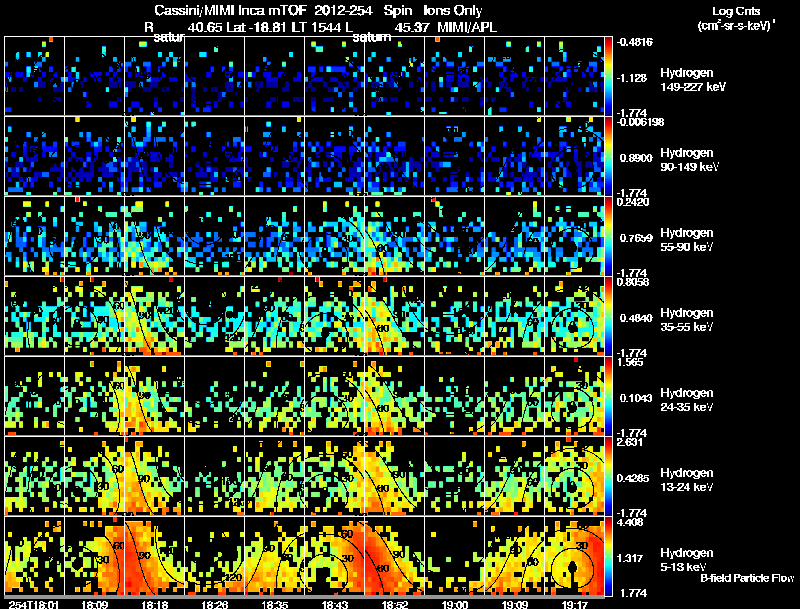
Task: Click the 'Hydrogen 13-24 keV' row label
Action: coord(687,480)
